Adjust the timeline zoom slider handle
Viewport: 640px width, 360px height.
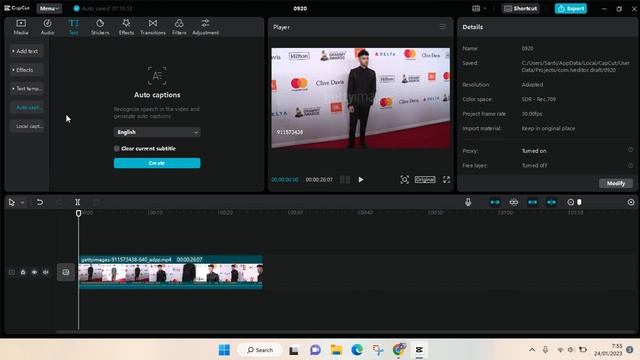point(579,202)
